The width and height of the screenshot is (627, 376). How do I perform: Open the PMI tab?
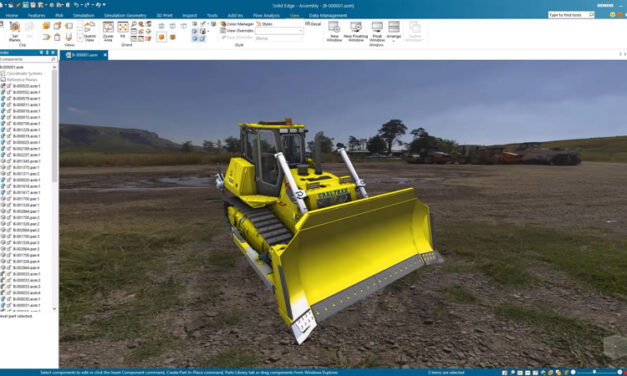click(x=59, y=15)
